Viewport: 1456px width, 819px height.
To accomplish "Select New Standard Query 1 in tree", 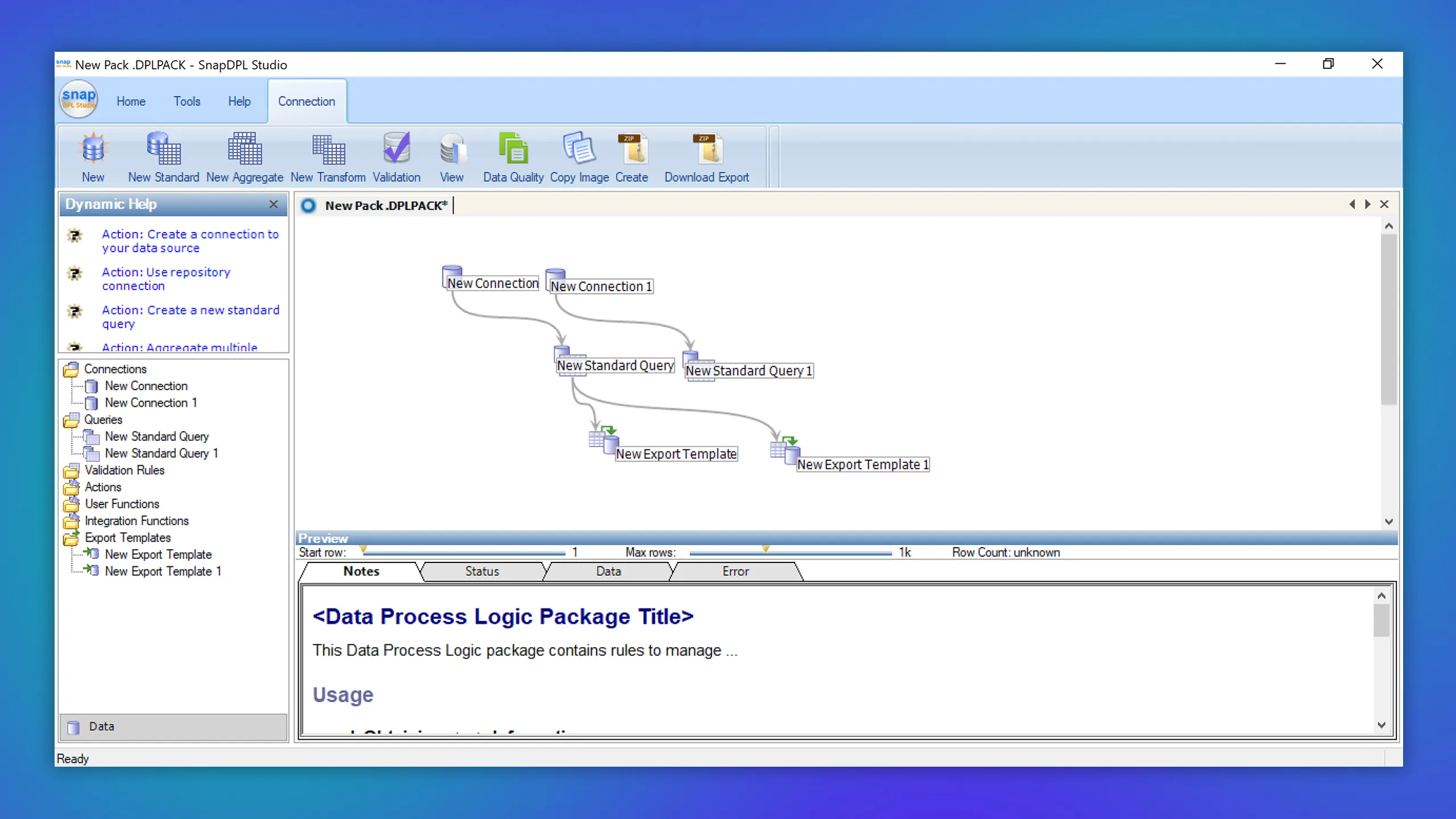I will [x=161, y=453].
